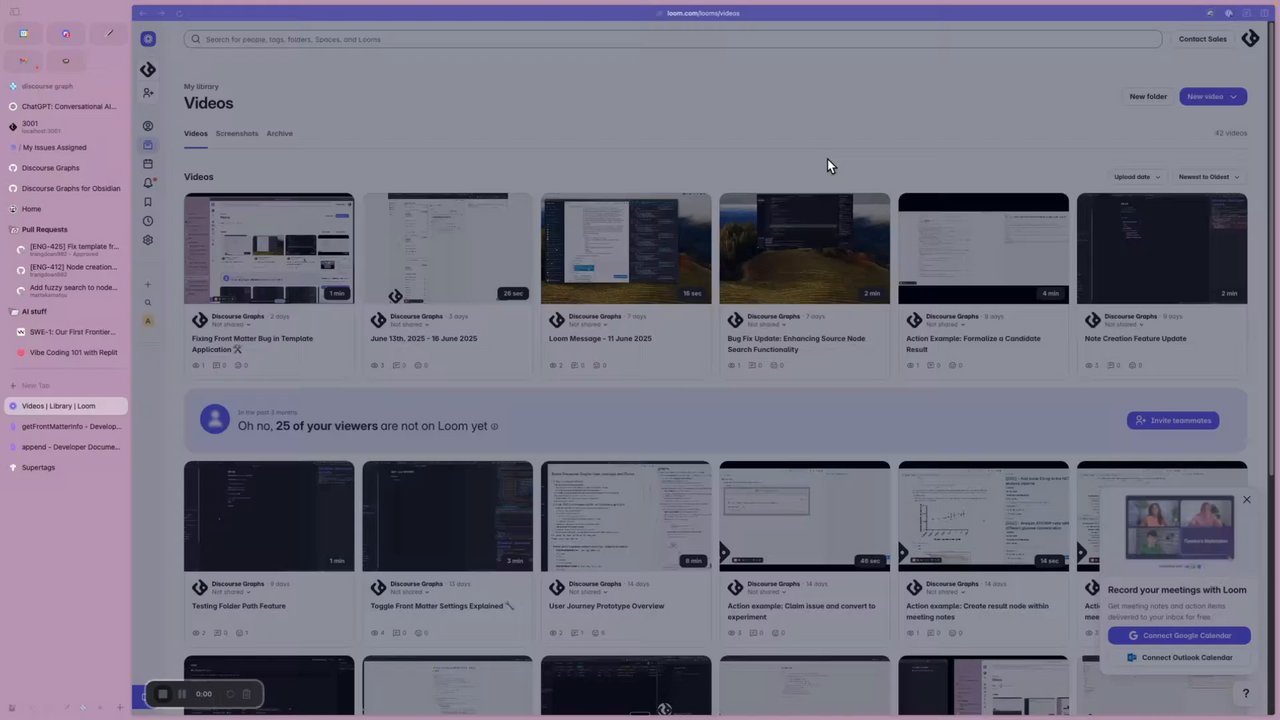Click the Contact Sales button
Image resolution: width=1280 pixels, height=720 pixels.
[1203, 39]
